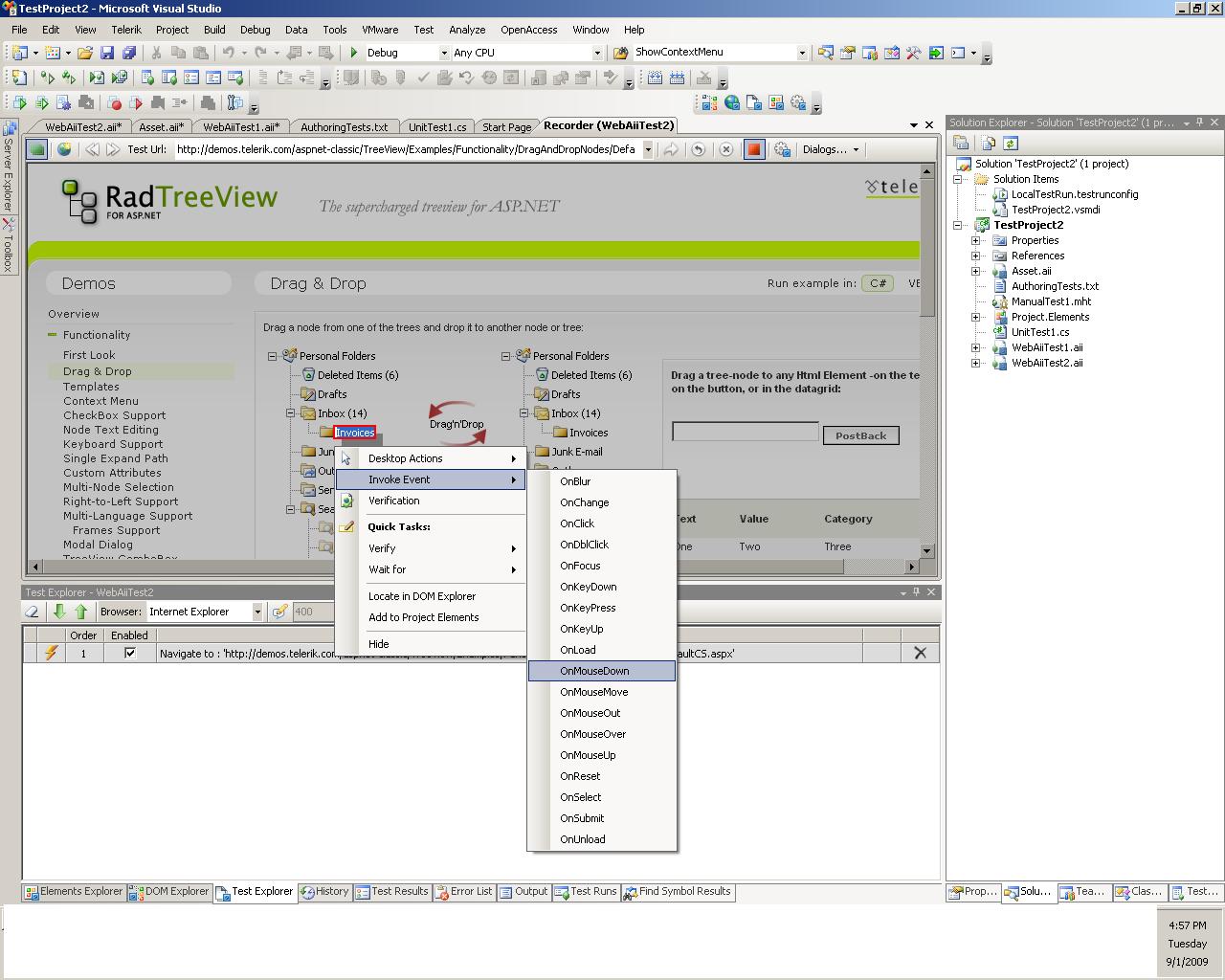Open the Any CPU platform dropdown

pos(597,53)
